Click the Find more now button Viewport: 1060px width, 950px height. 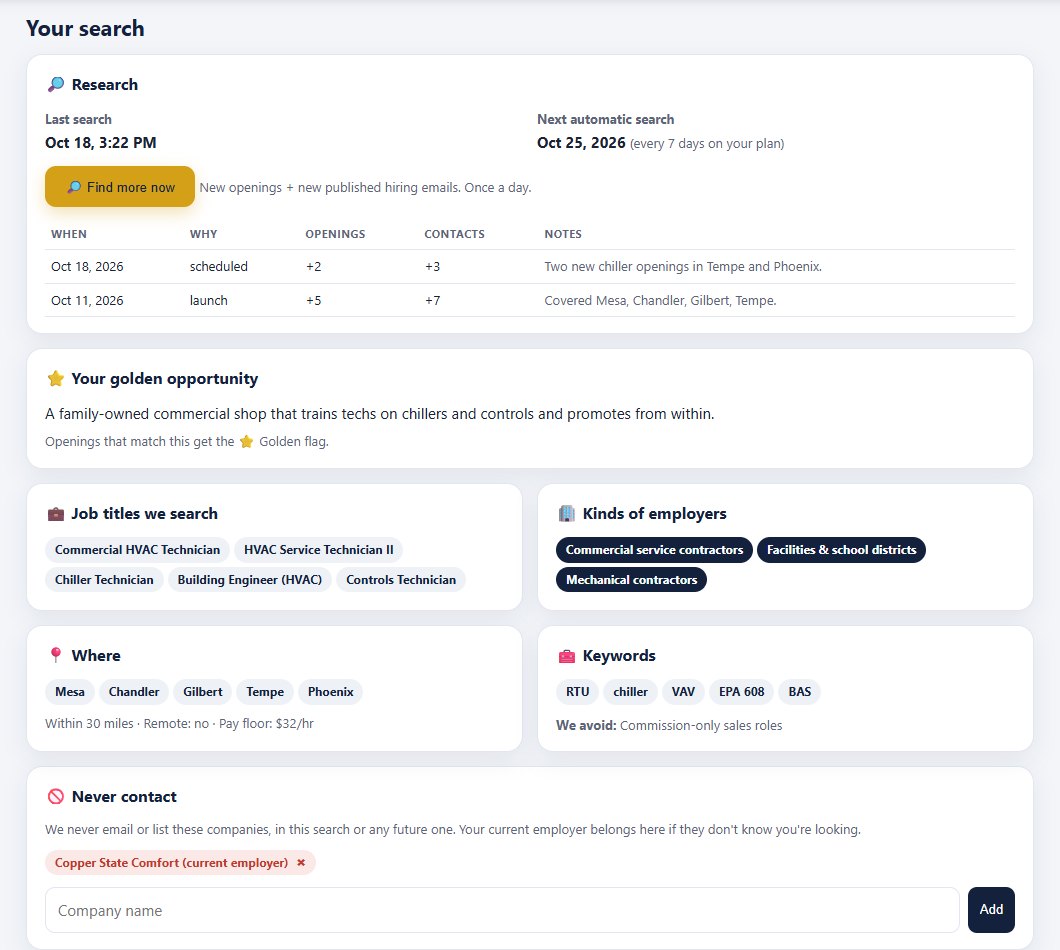coord(120,187)
